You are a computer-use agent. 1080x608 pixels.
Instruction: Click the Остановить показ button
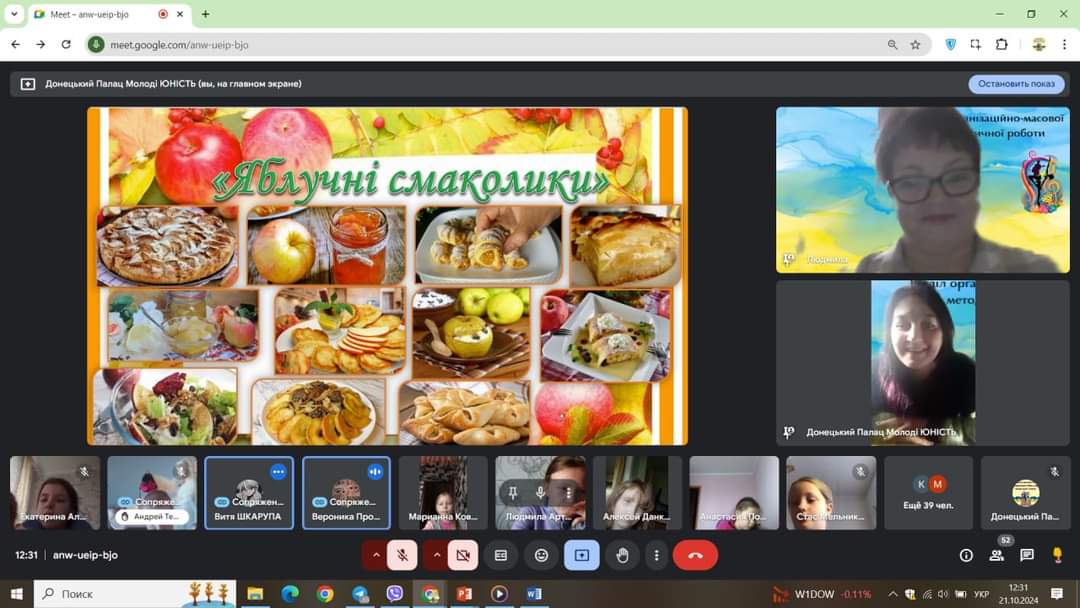[1016, 84]
